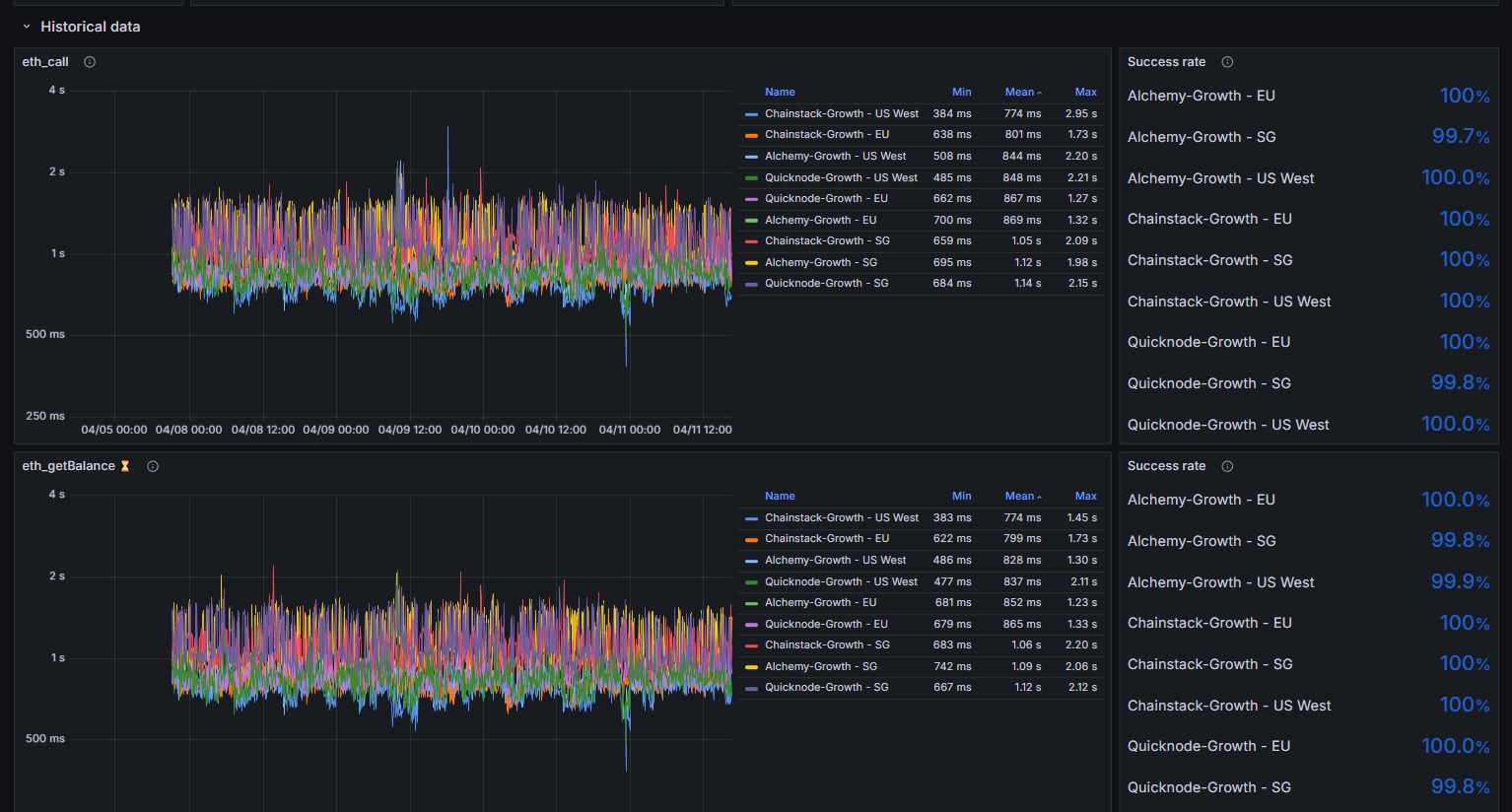The width and height of the screenshot is (1512, 812).
Task: Toggle Quicknode-Growth - US West series in eth_call
Action: coord(841,177)
